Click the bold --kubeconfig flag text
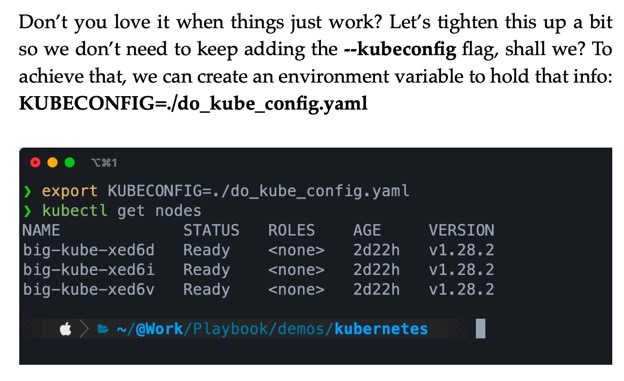 pyautogui.click(x=400, y=49)
